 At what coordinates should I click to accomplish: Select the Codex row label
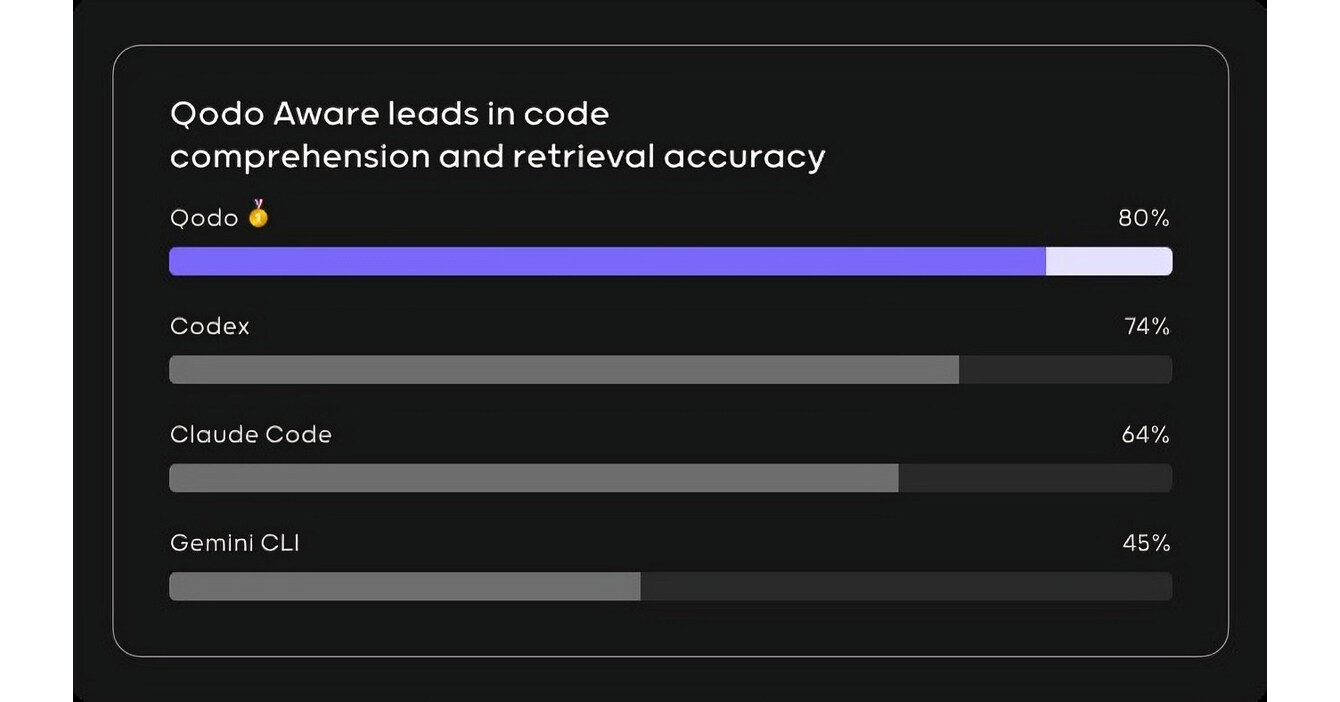[210, 326]
